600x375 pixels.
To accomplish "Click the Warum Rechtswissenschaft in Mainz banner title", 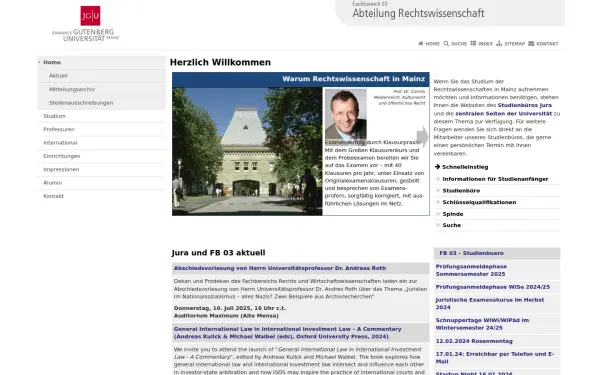I will 354,79.
